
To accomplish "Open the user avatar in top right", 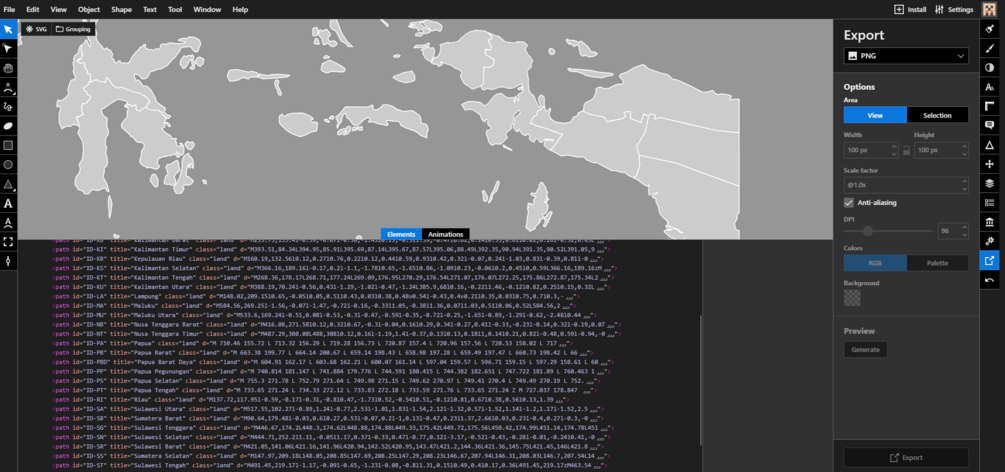I will 989,9.
